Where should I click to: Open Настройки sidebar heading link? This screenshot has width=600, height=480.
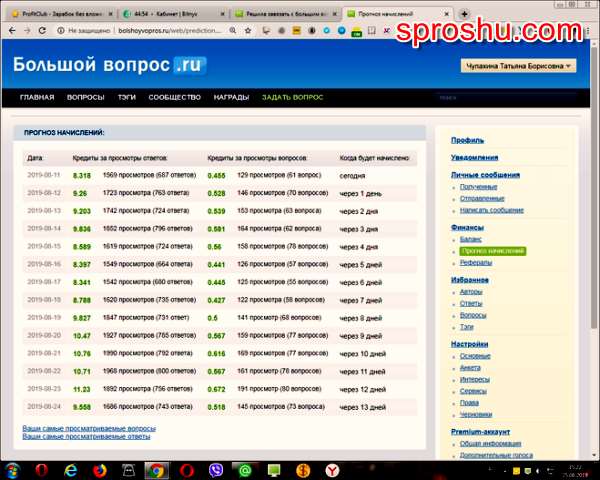click(x=470, y=344)
